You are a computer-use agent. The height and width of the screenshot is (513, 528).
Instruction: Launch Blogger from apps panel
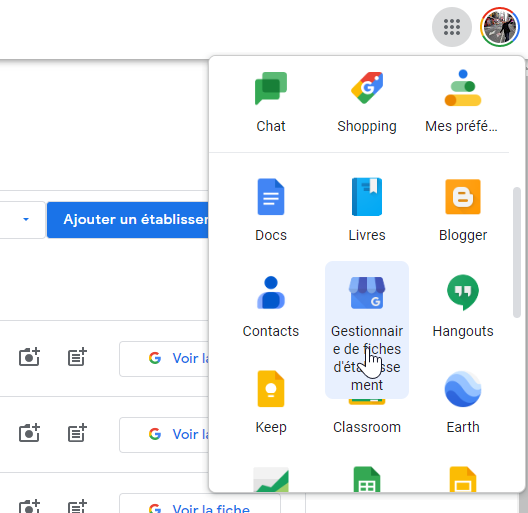(x=462, y=210)
